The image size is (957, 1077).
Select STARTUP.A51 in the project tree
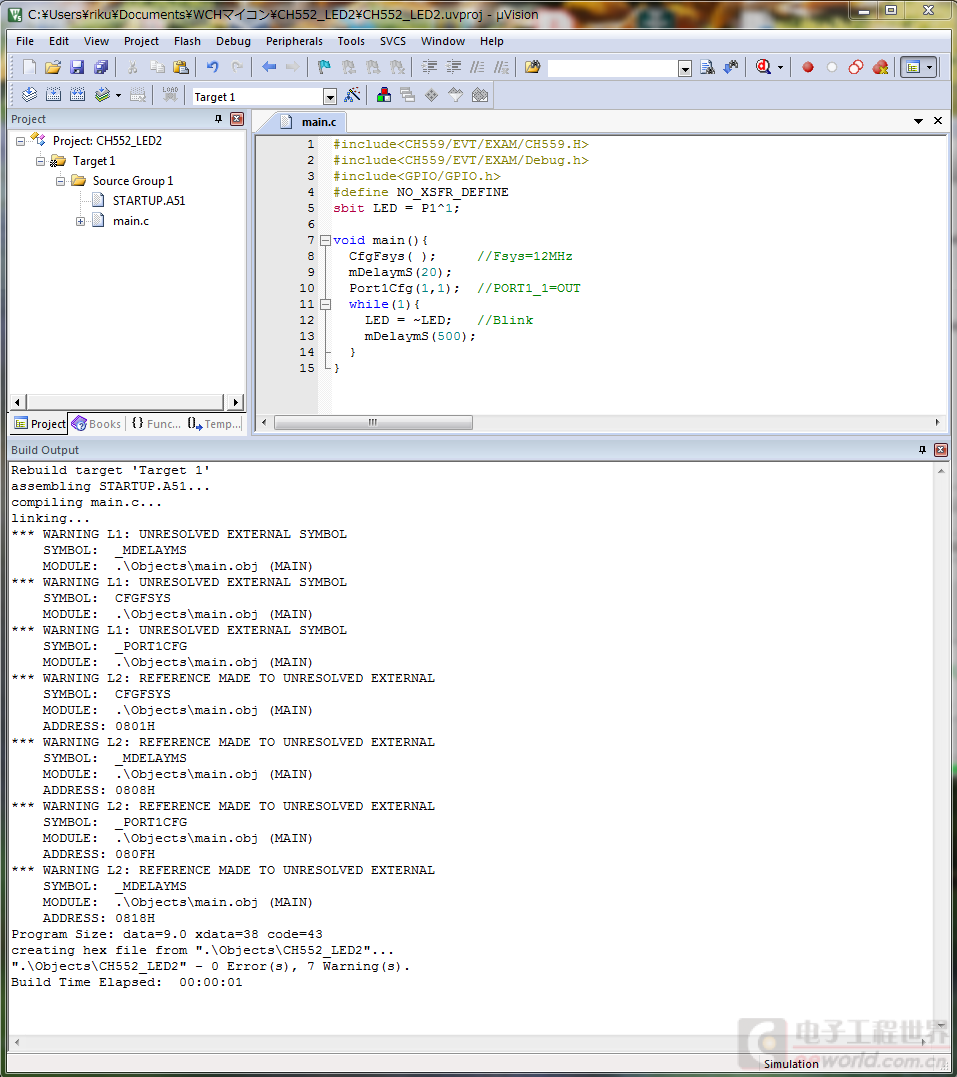[149, 201]
